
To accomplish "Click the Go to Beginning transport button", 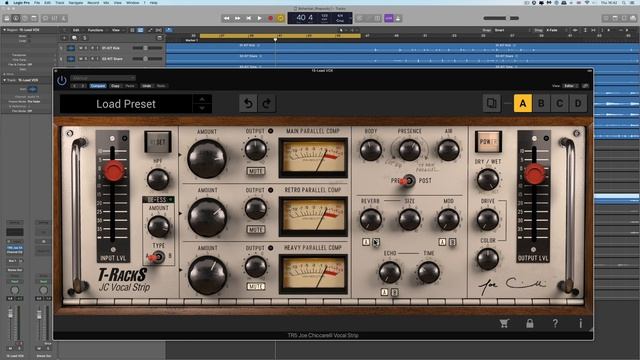I will [249, 18].
